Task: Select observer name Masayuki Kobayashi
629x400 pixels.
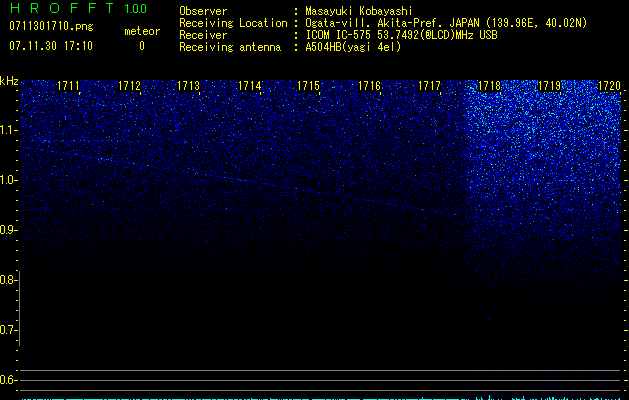Action: [359, 11]
